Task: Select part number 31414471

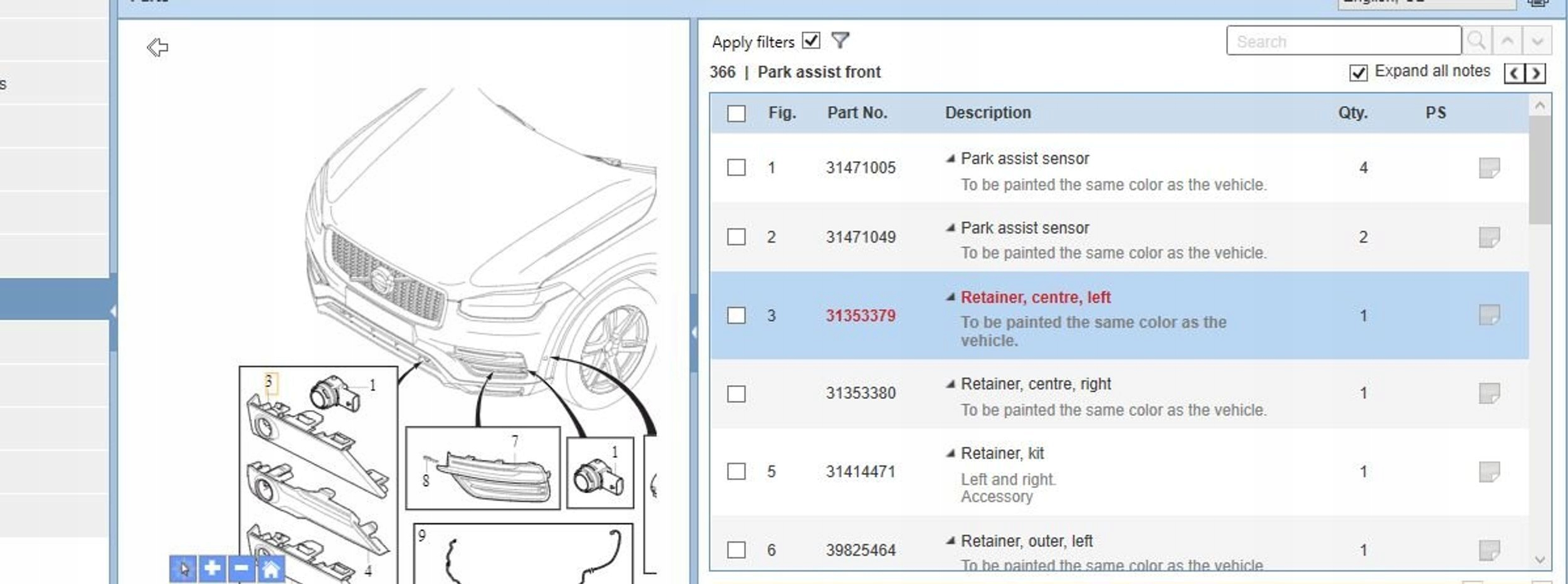Action: point(861,472)
